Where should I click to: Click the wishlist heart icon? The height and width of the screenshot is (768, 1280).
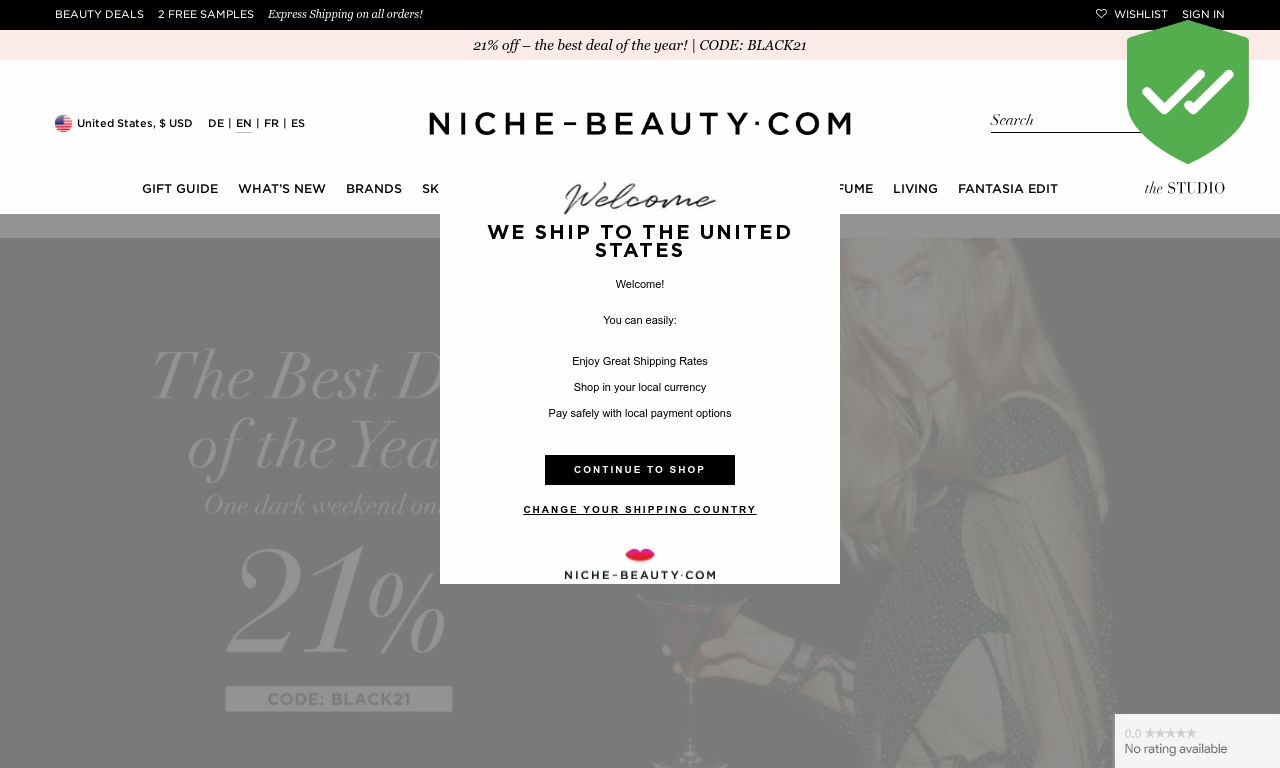pos(1101,14)
